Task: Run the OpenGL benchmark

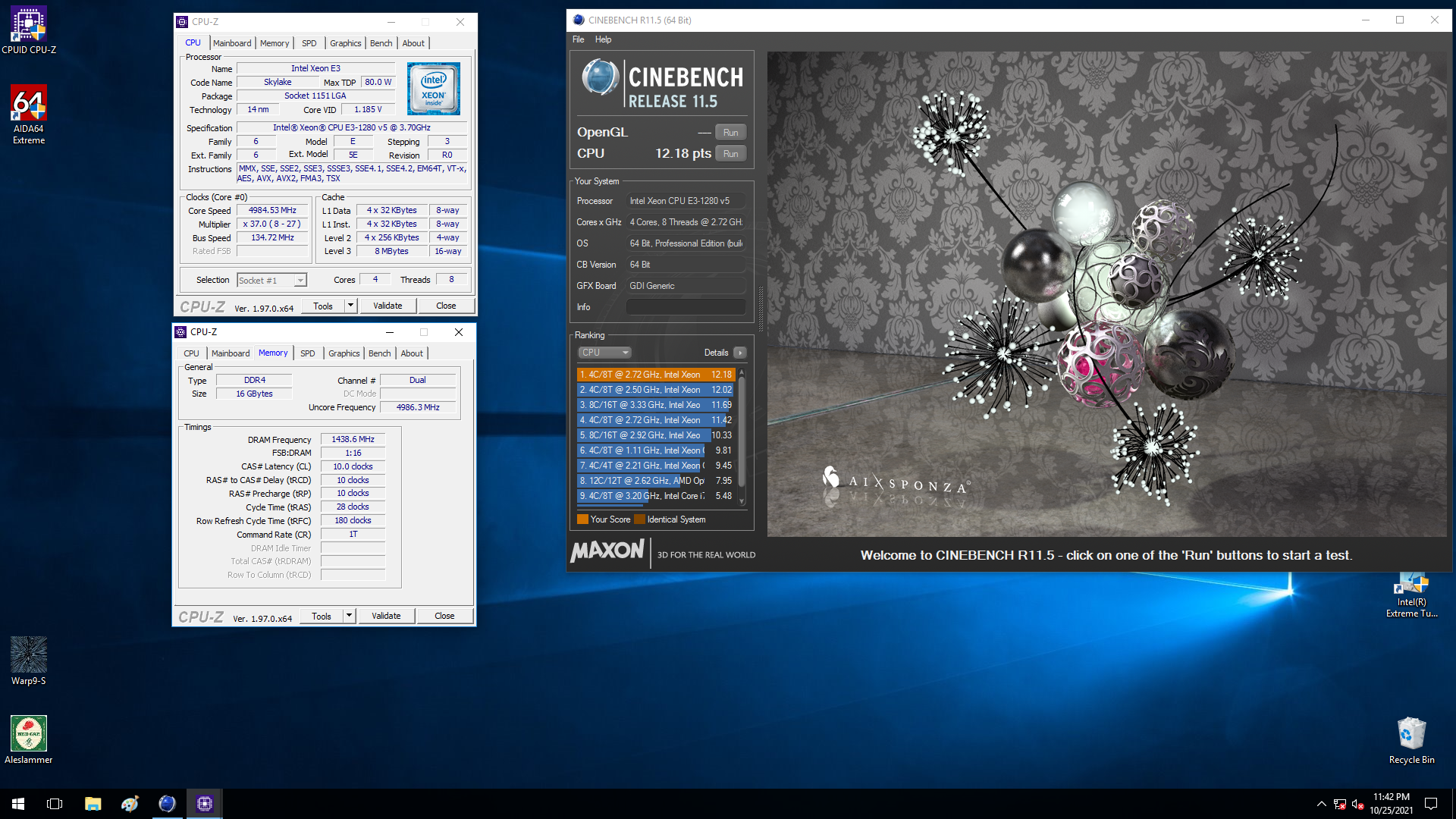Action: point(730,133)
